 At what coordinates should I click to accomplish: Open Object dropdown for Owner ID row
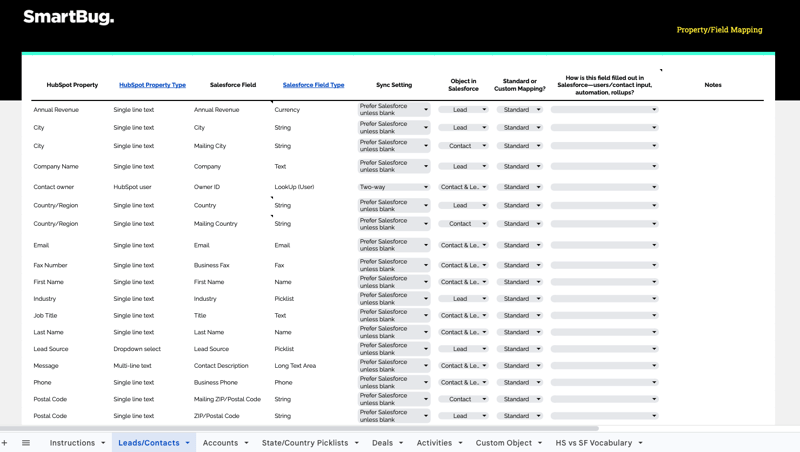click(x=463, y=187)
